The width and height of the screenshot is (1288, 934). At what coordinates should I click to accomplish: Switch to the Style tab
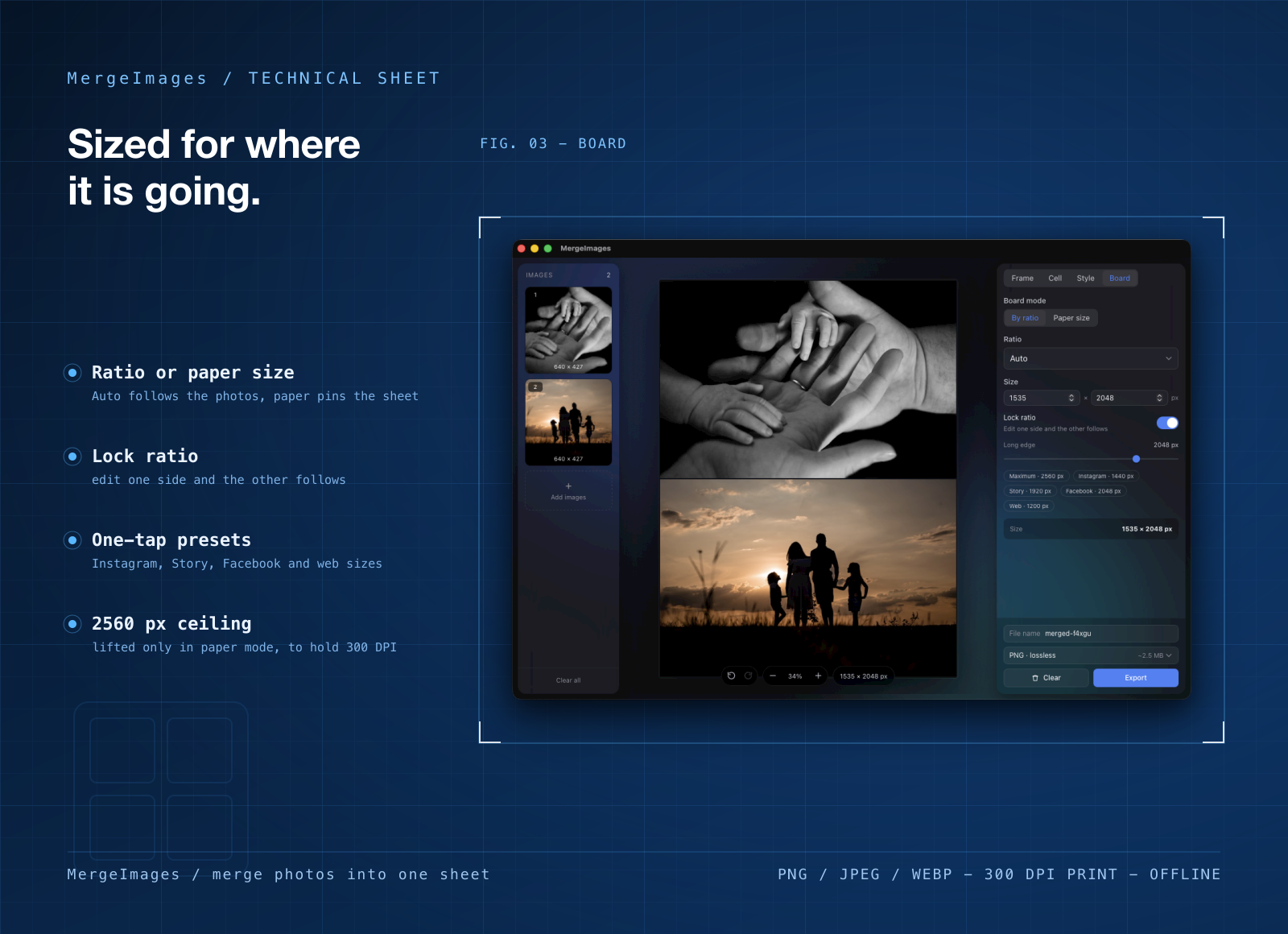(1085, 278)
